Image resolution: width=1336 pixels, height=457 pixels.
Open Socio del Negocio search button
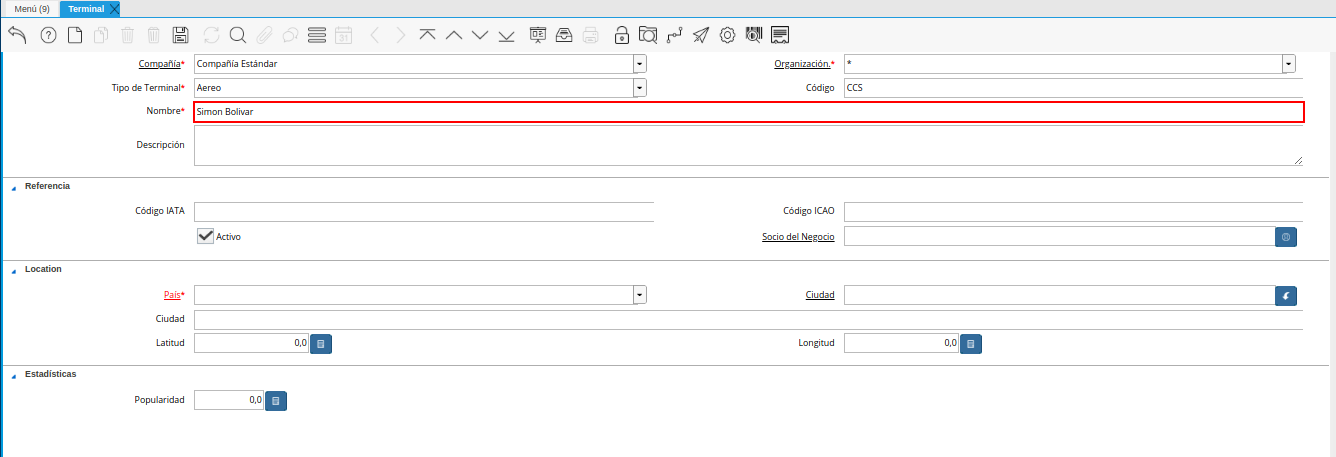click(x=1286, y=237)
